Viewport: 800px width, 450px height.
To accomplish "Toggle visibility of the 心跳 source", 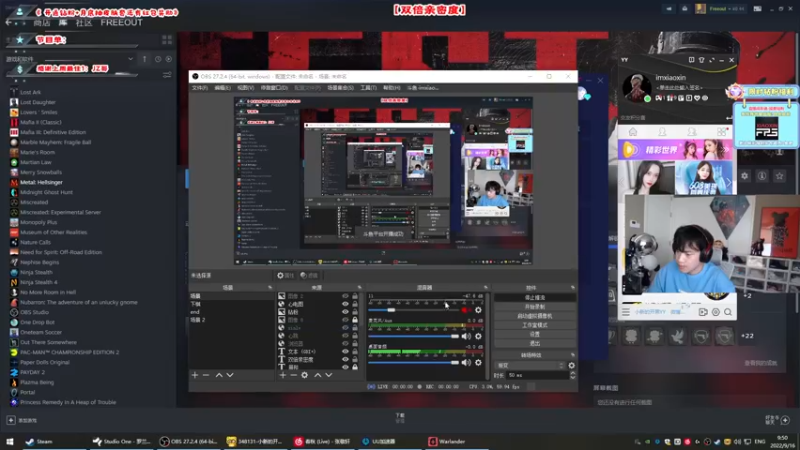I will tap(345, 336).
